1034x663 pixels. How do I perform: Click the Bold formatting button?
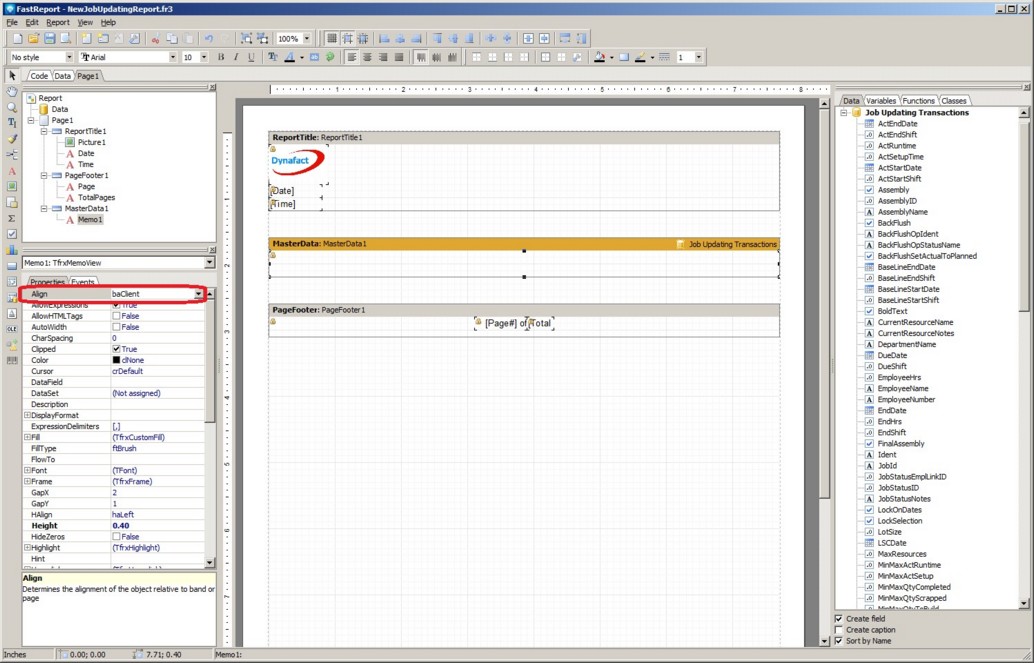click(x=221, y=57)
